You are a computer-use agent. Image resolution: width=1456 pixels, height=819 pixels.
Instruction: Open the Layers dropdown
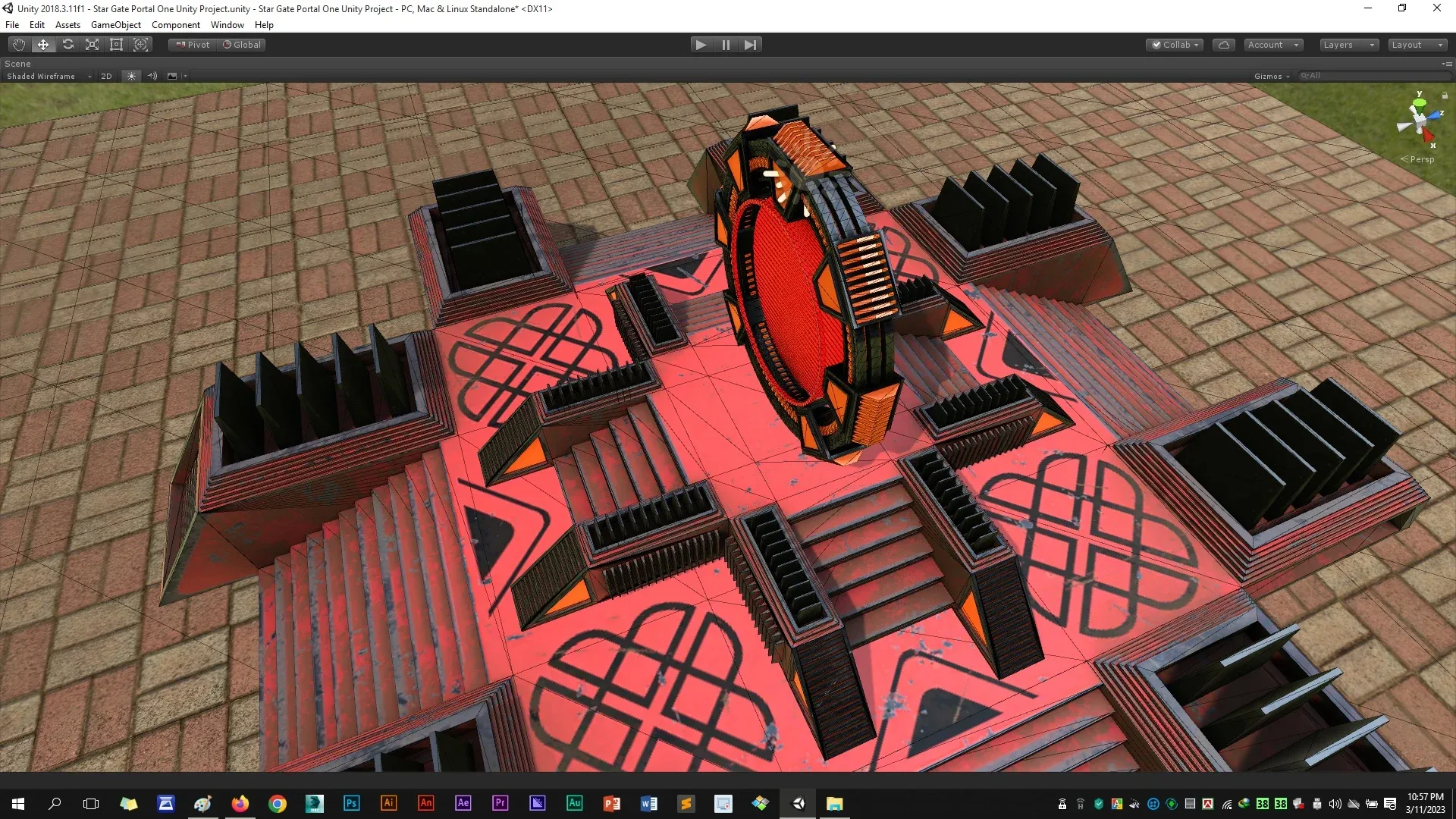click(x=1348, y=45)
